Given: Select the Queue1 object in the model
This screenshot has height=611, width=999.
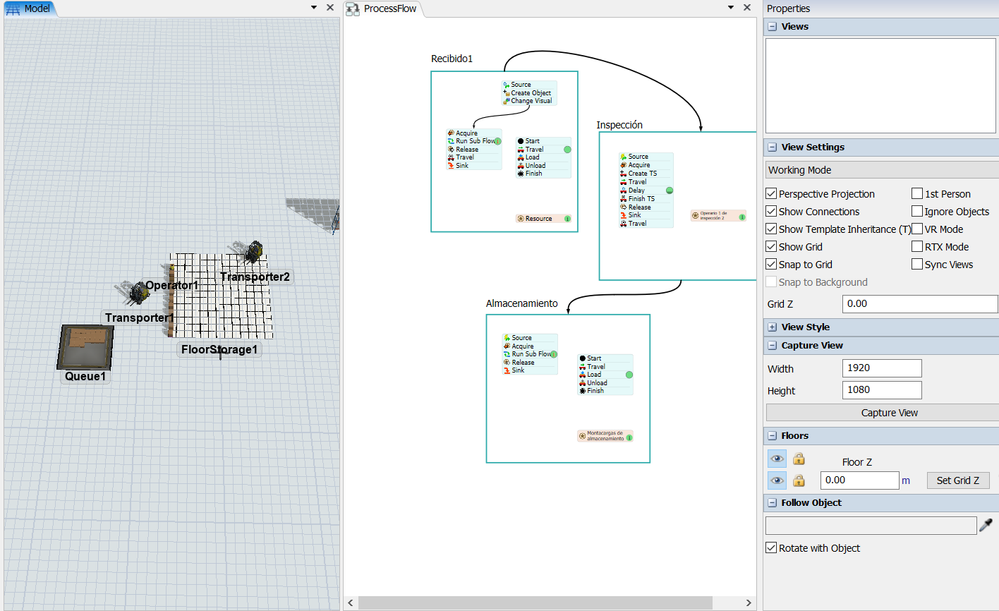Looking at the screenshot, I should point(85,347).
